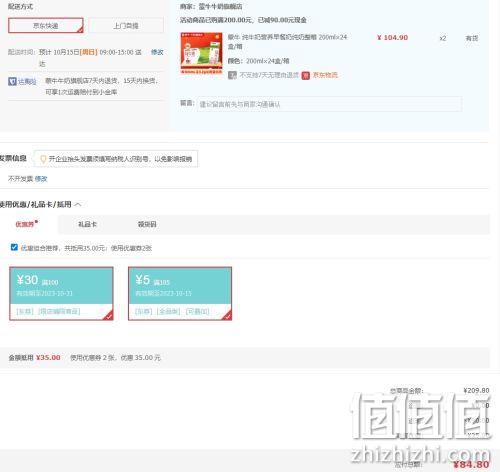Select the 优惠券 tab
The width and height of the screenshot is (500, 472).
click(26, 224)
